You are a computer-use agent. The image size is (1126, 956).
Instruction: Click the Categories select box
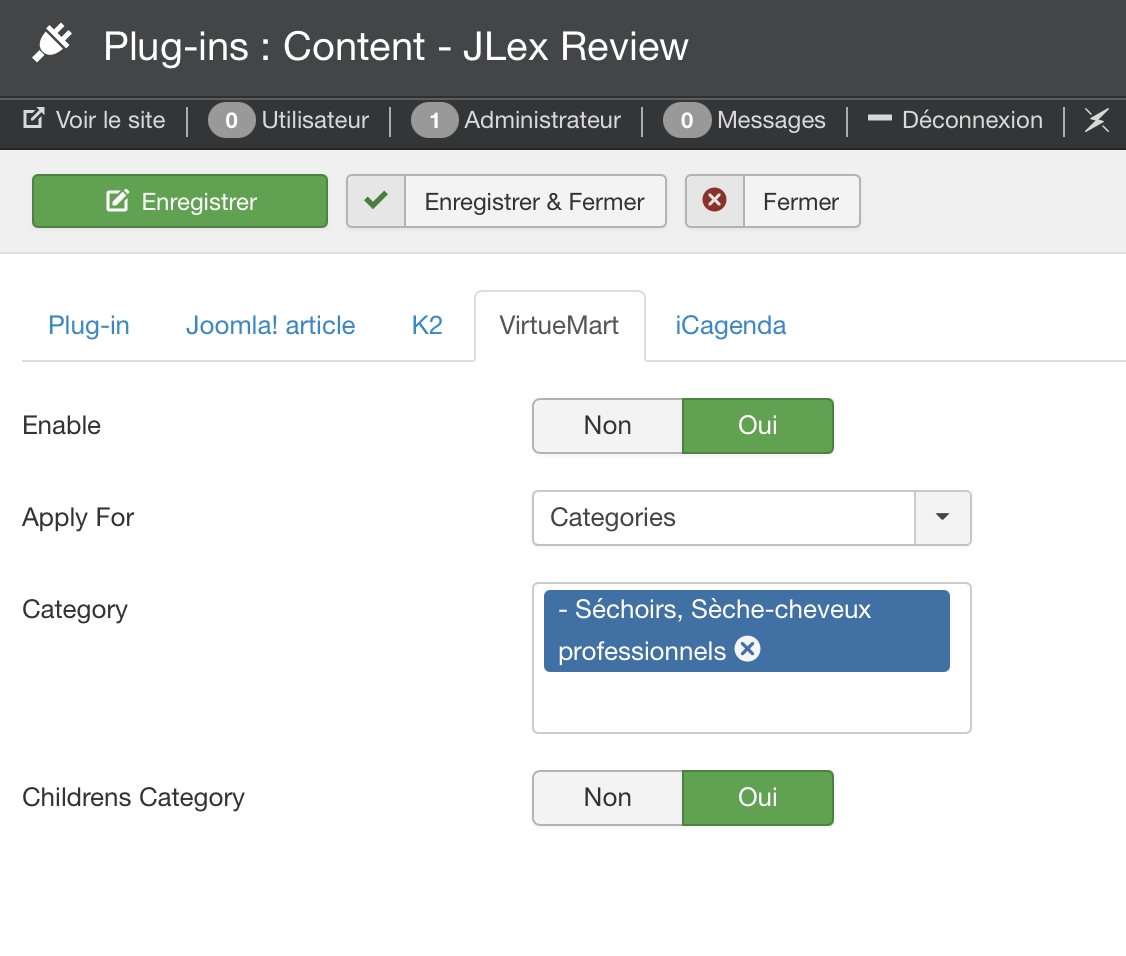pyautogui.click(x=723, y=518)
